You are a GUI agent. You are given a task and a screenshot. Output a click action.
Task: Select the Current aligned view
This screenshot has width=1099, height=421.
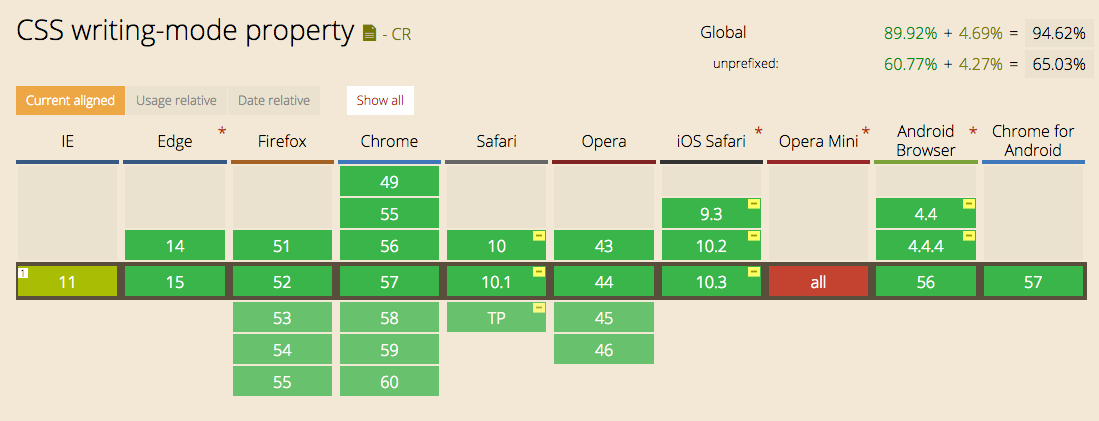click(70, 100)
